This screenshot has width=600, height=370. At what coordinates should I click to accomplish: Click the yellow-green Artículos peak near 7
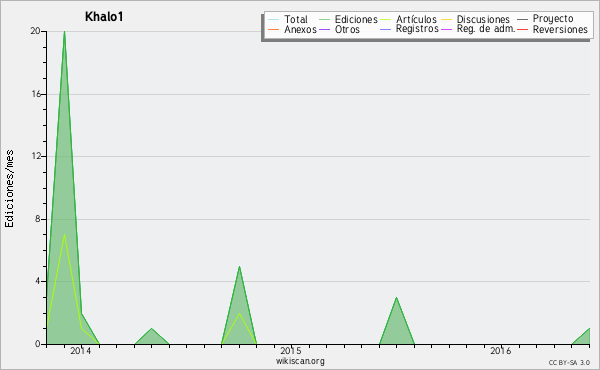point(64,235)
